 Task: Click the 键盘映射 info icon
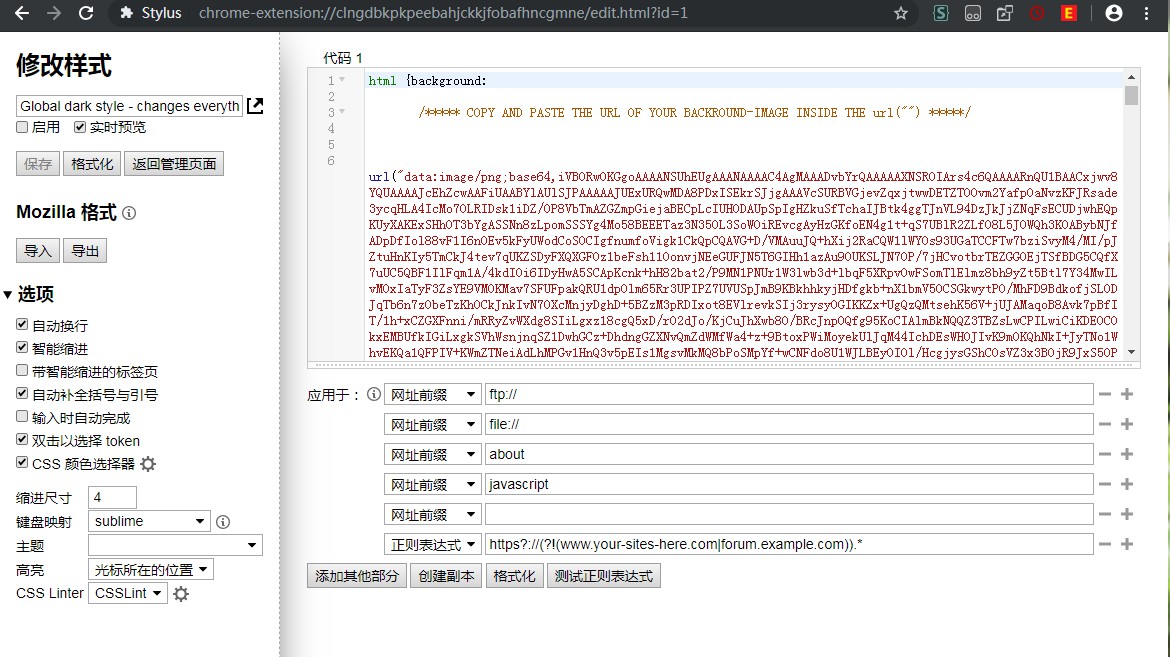pos(223,522)
